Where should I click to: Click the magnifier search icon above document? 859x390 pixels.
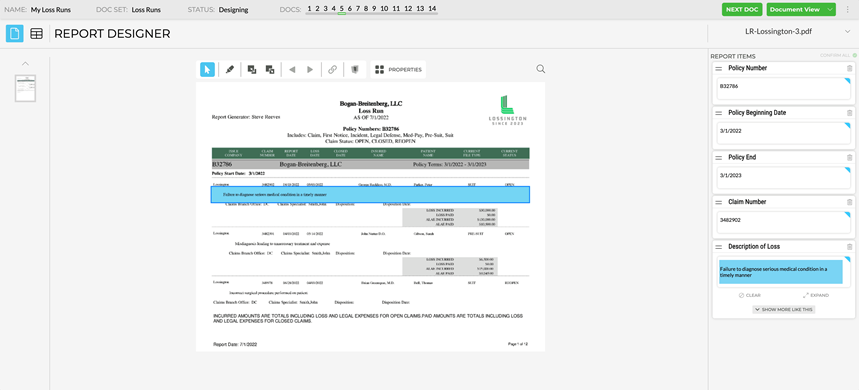click(x=541, y=69)
